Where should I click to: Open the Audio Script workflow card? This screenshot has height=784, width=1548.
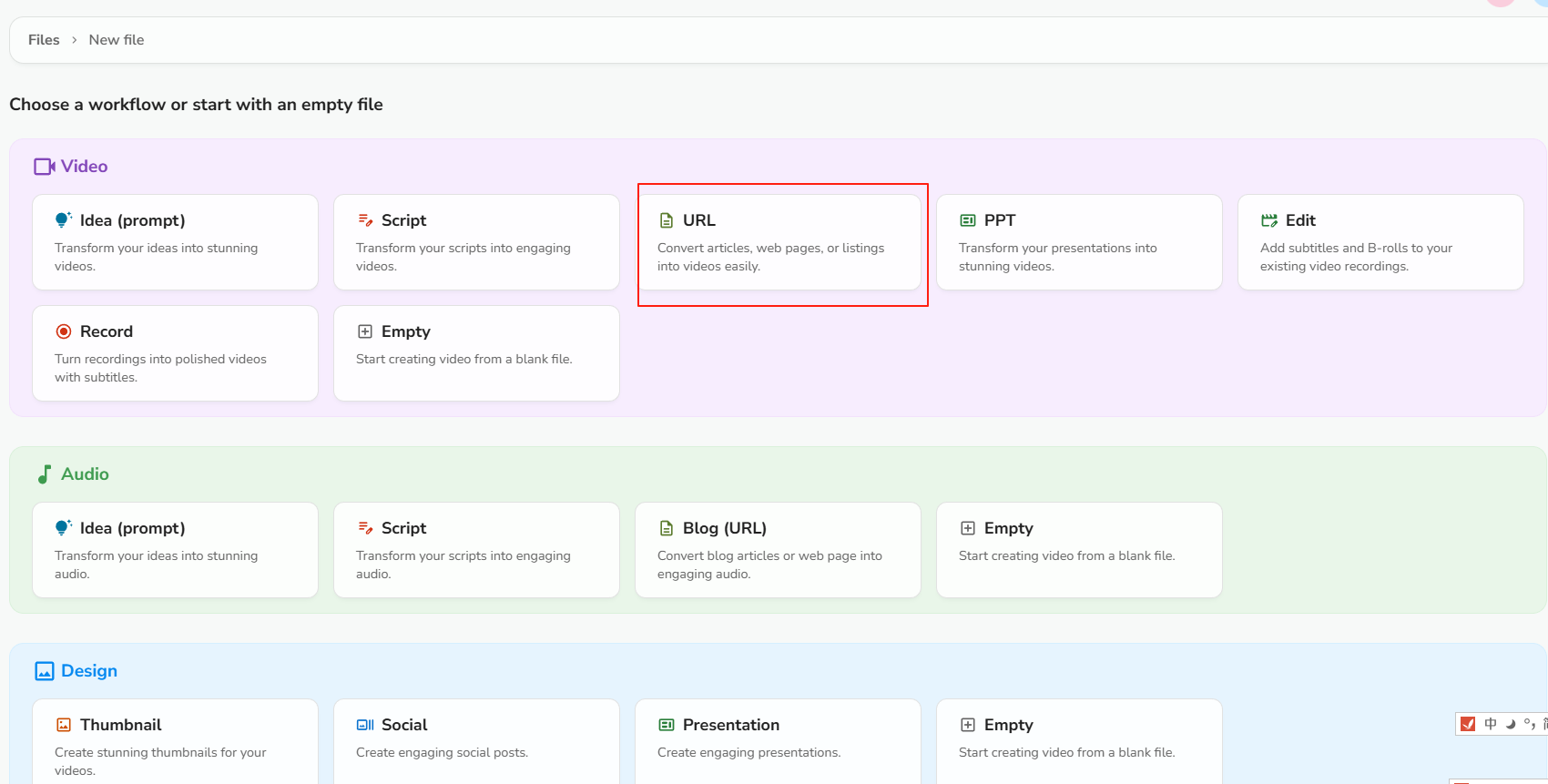click(x=476, y=550)
